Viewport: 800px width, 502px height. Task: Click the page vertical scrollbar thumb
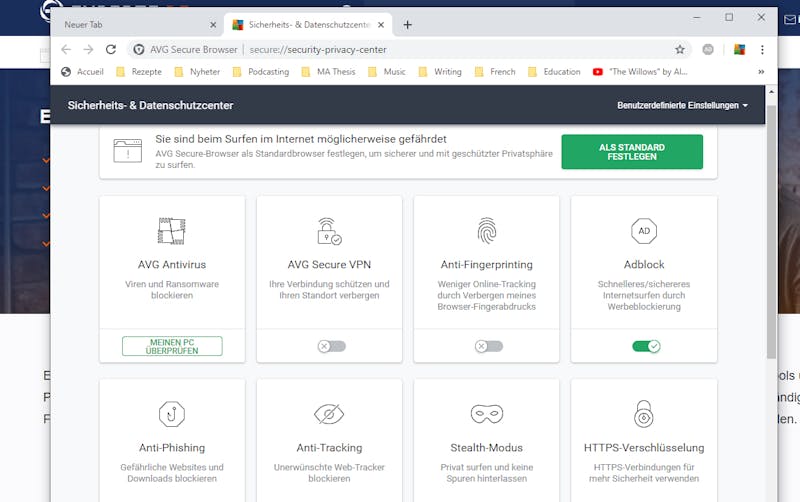(x=771, y=232)
